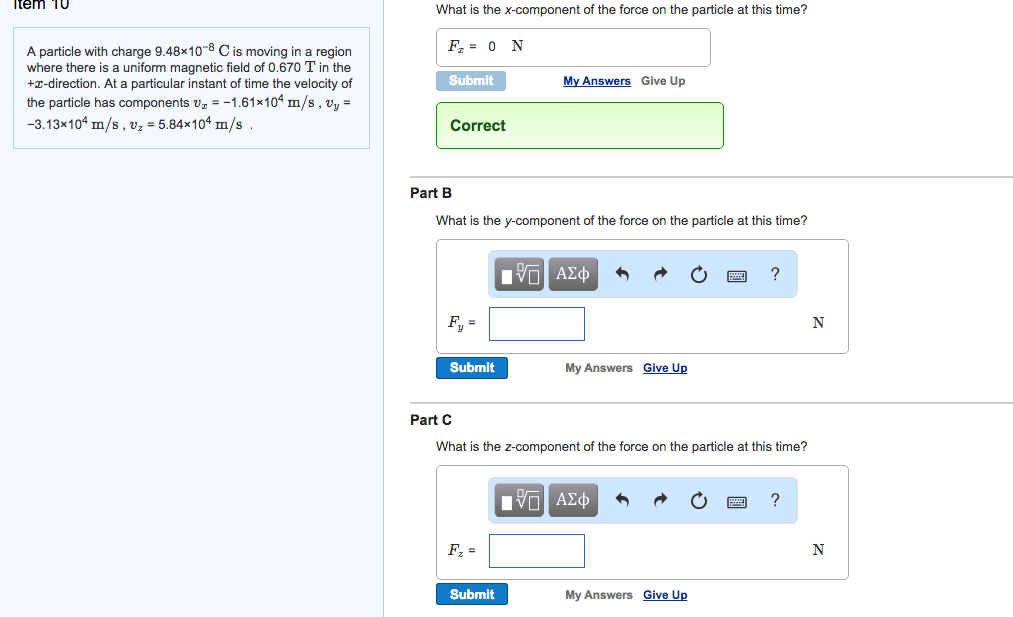Open math templates in Part C toolbar
Image resolution: width=1013 pixels, height=617 pixels.
pos(521,500)
